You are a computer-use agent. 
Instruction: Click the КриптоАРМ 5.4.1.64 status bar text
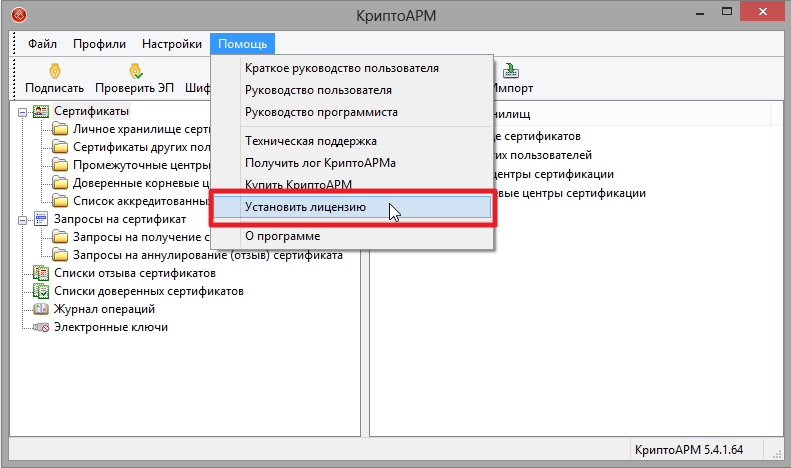tap(689, 449)
